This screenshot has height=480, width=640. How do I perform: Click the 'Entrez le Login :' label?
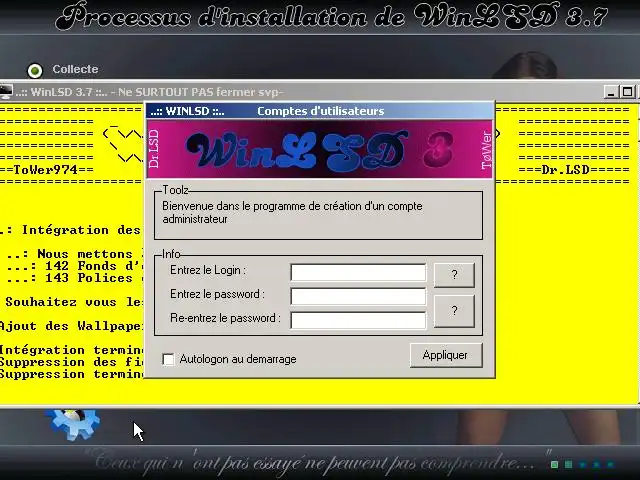click(x=208, y=270)
